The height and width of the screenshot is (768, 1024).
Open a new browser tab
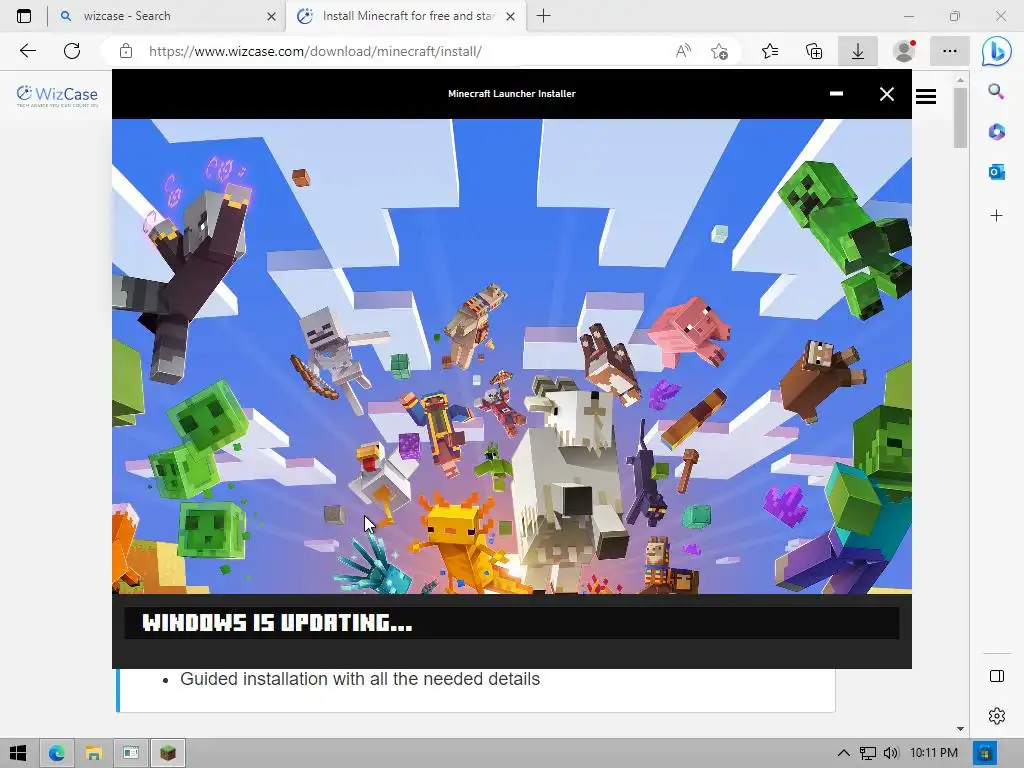tap(543, 16)
